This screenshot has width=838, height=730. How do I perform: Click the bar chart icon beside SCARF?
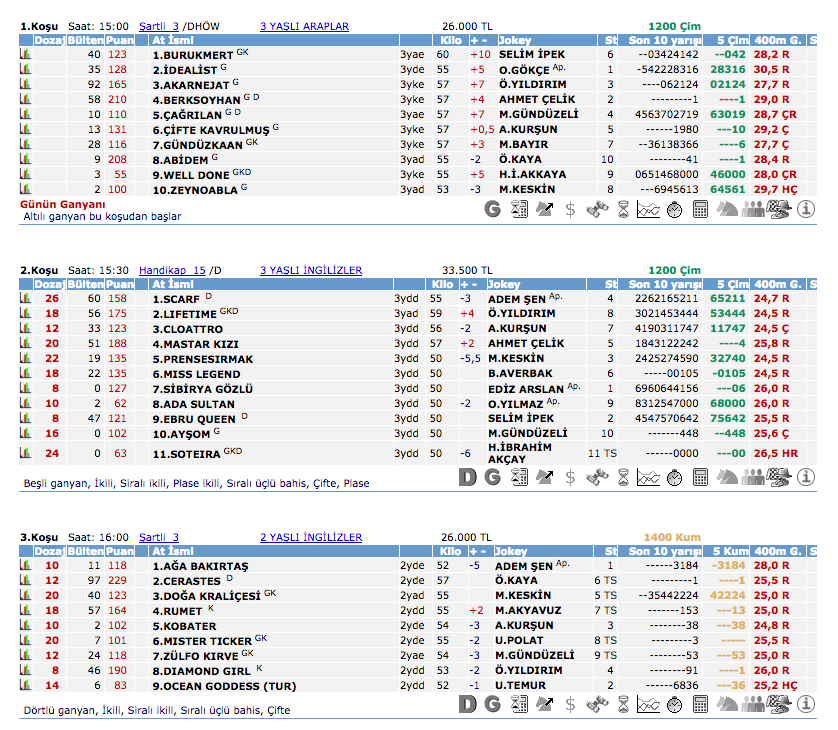click(26, 298)
